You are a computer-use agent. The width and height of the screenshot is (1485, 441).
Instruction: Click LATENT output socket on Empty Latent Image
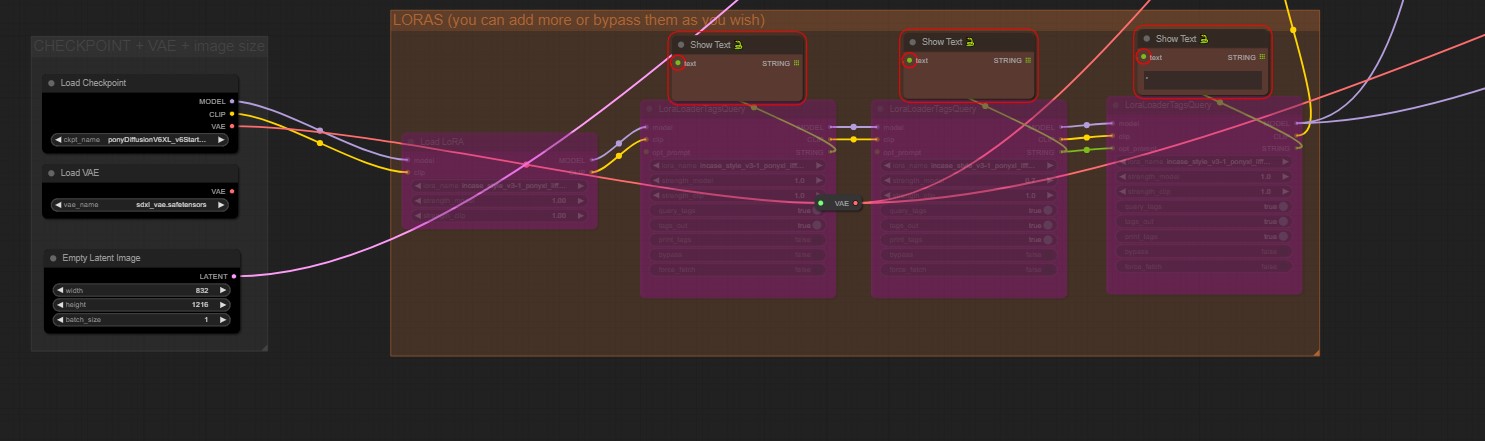pyautogui.click(x=234, y=276)
